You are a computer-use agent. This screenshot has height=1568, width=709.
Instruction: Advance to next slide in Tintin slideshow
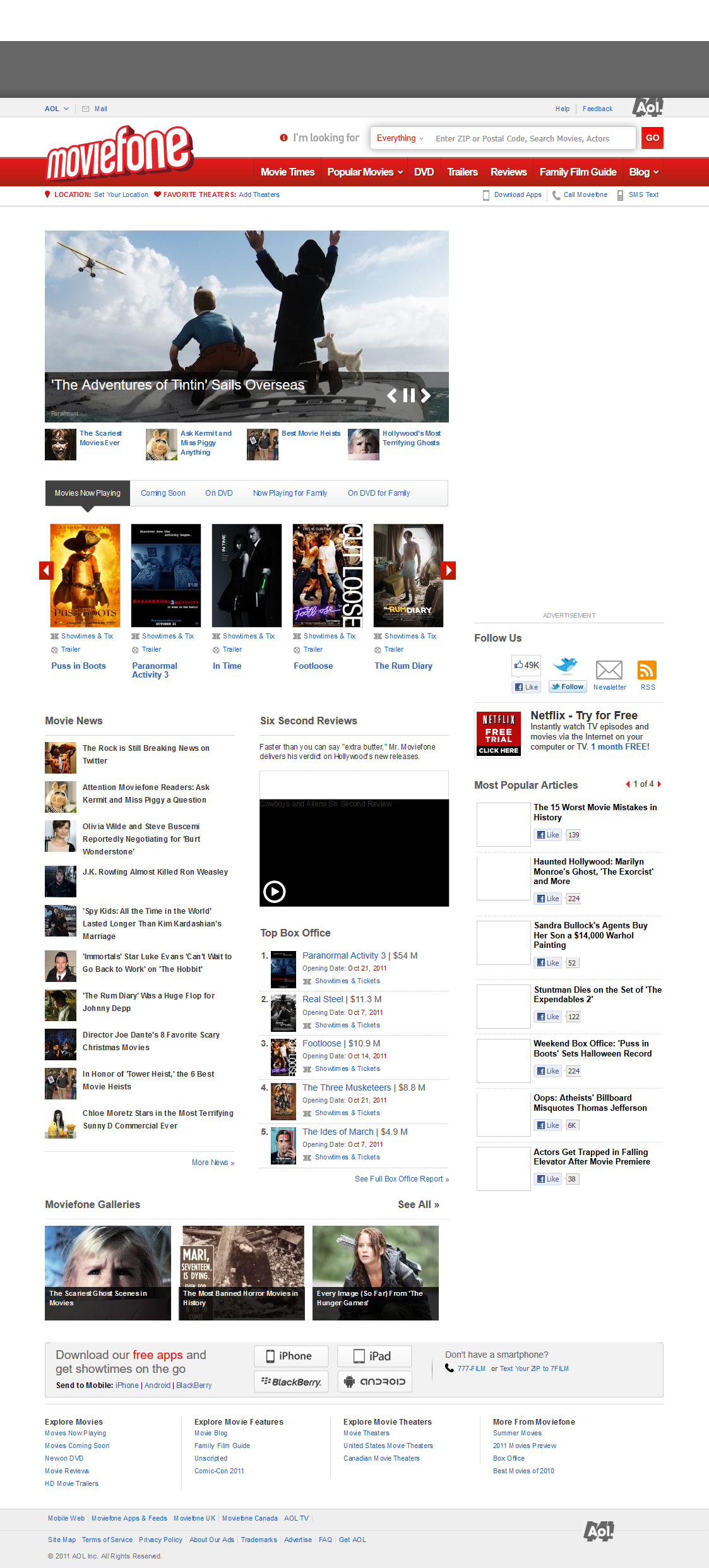[x=426, y=395]
